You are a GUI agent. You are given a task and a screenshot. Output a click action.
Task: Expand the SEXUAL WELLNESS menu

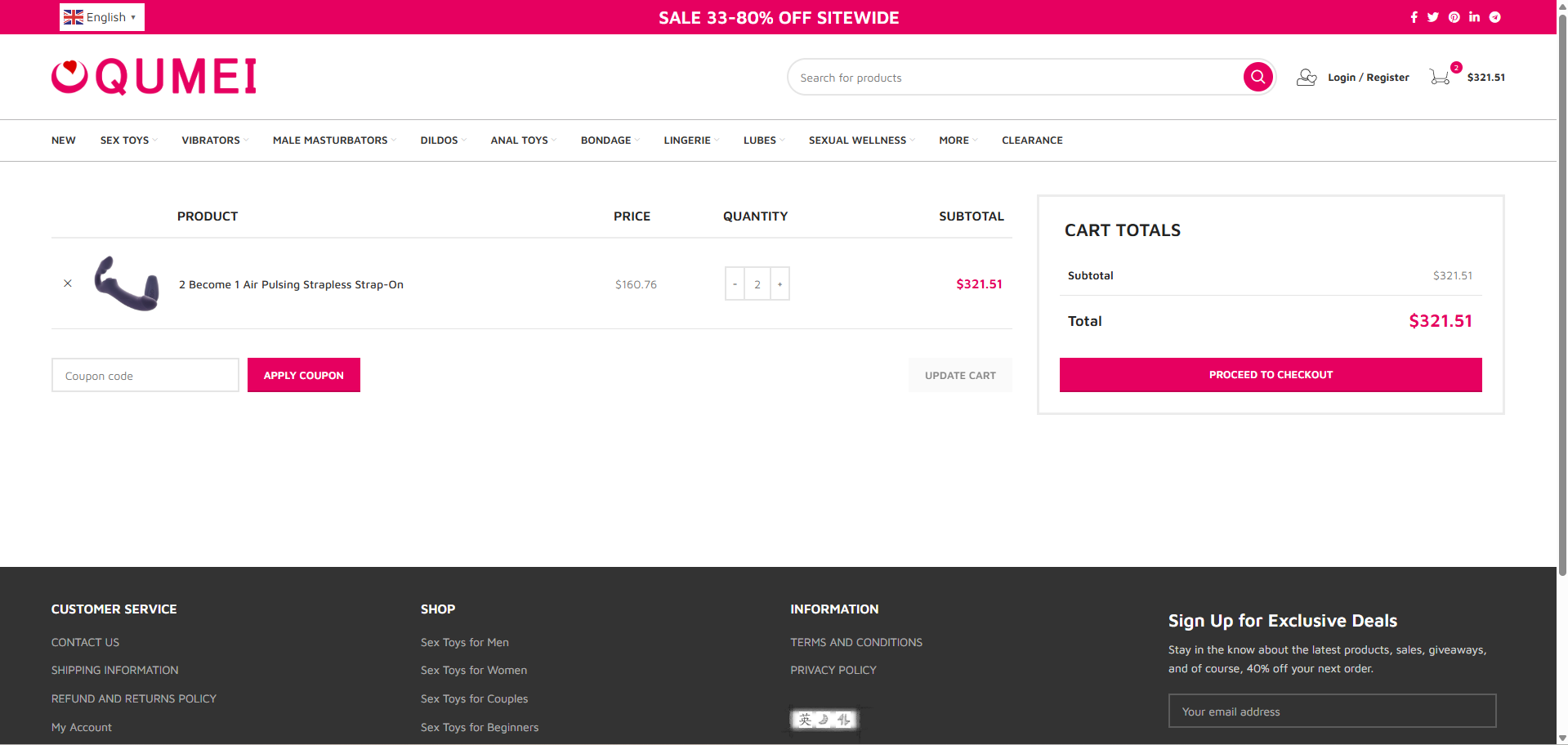point(861,141)
